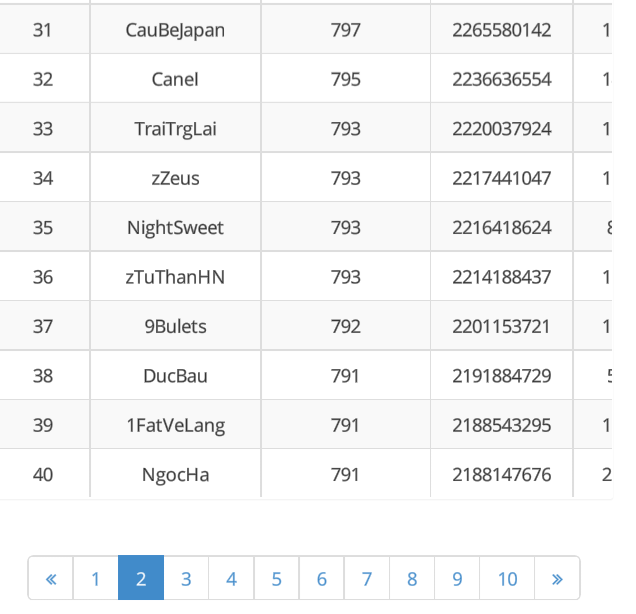Switch to page 7

367,579
